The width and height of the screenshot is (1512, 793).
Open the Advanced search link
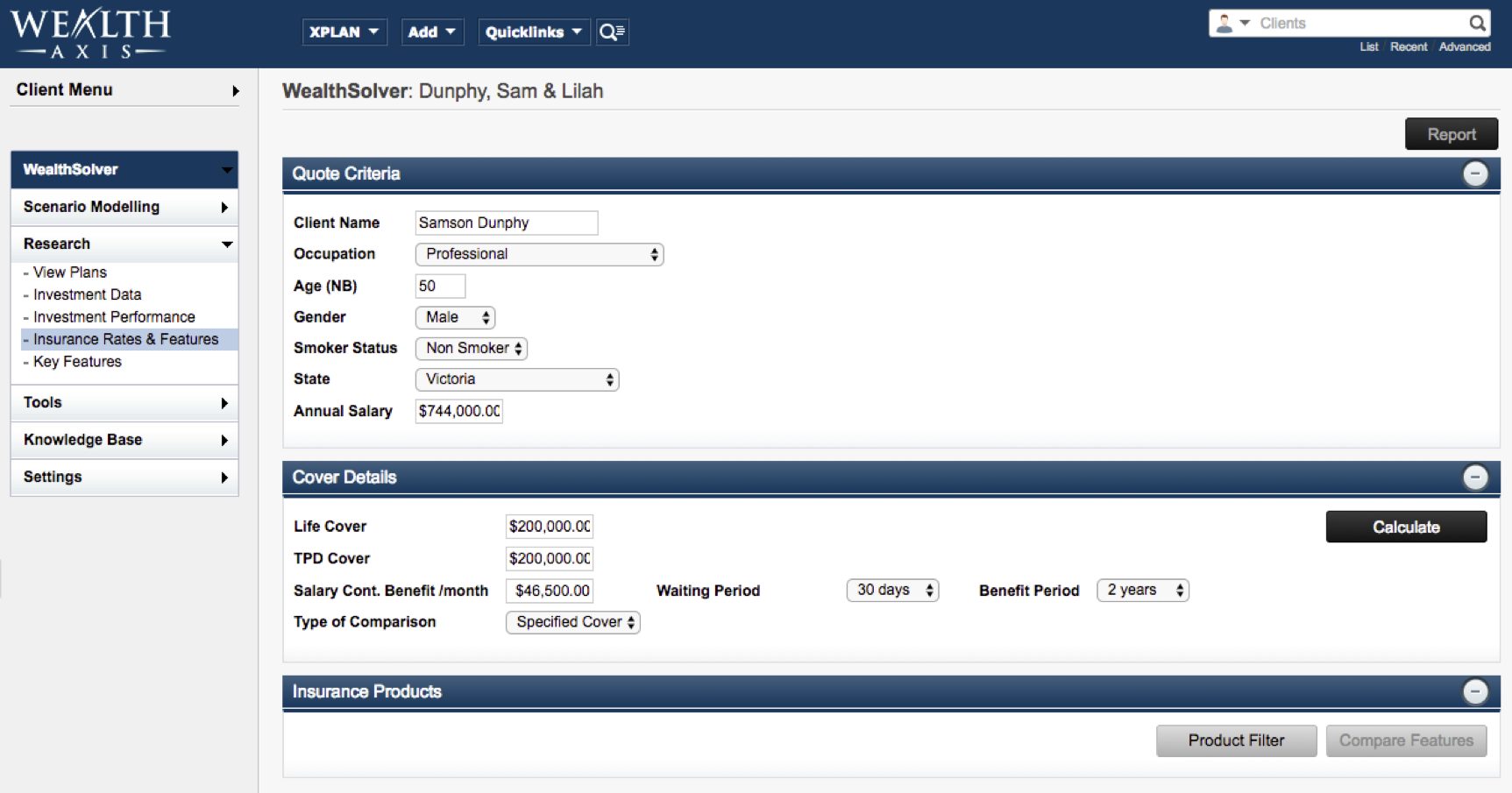[x=1465, y=47]
